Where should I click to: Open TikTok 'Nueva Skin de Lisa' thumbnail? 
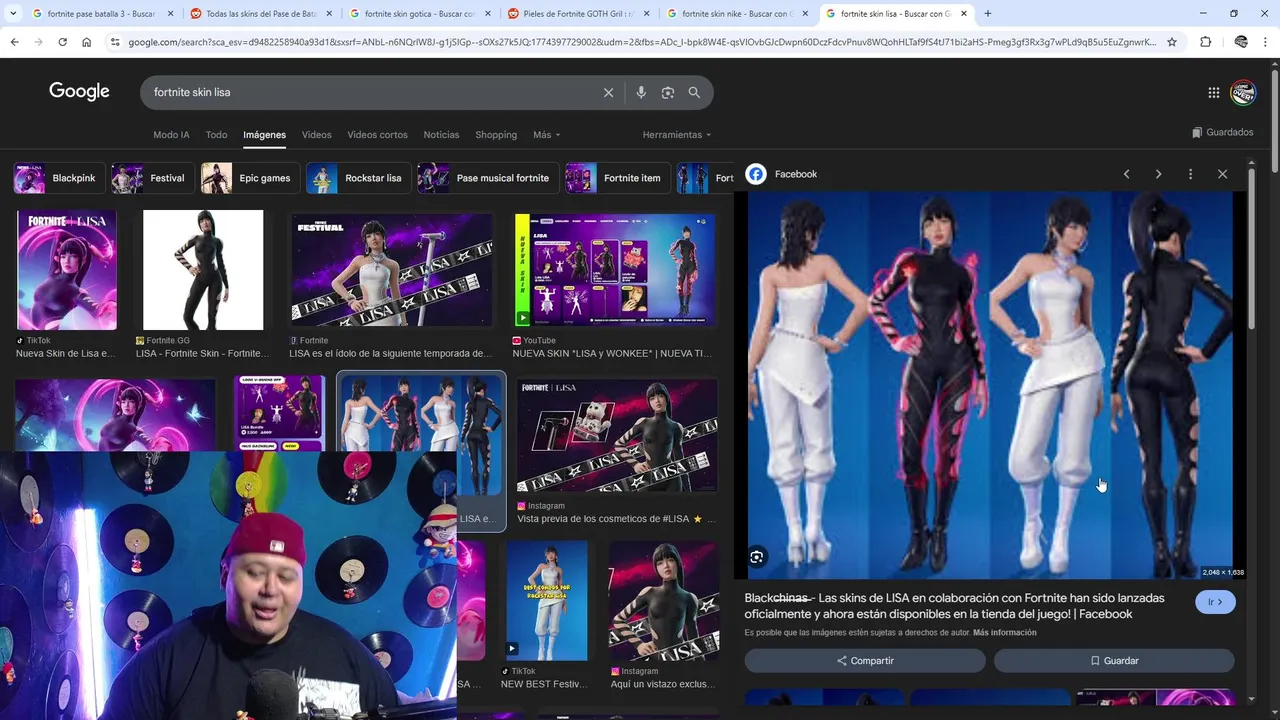point(67,270)
